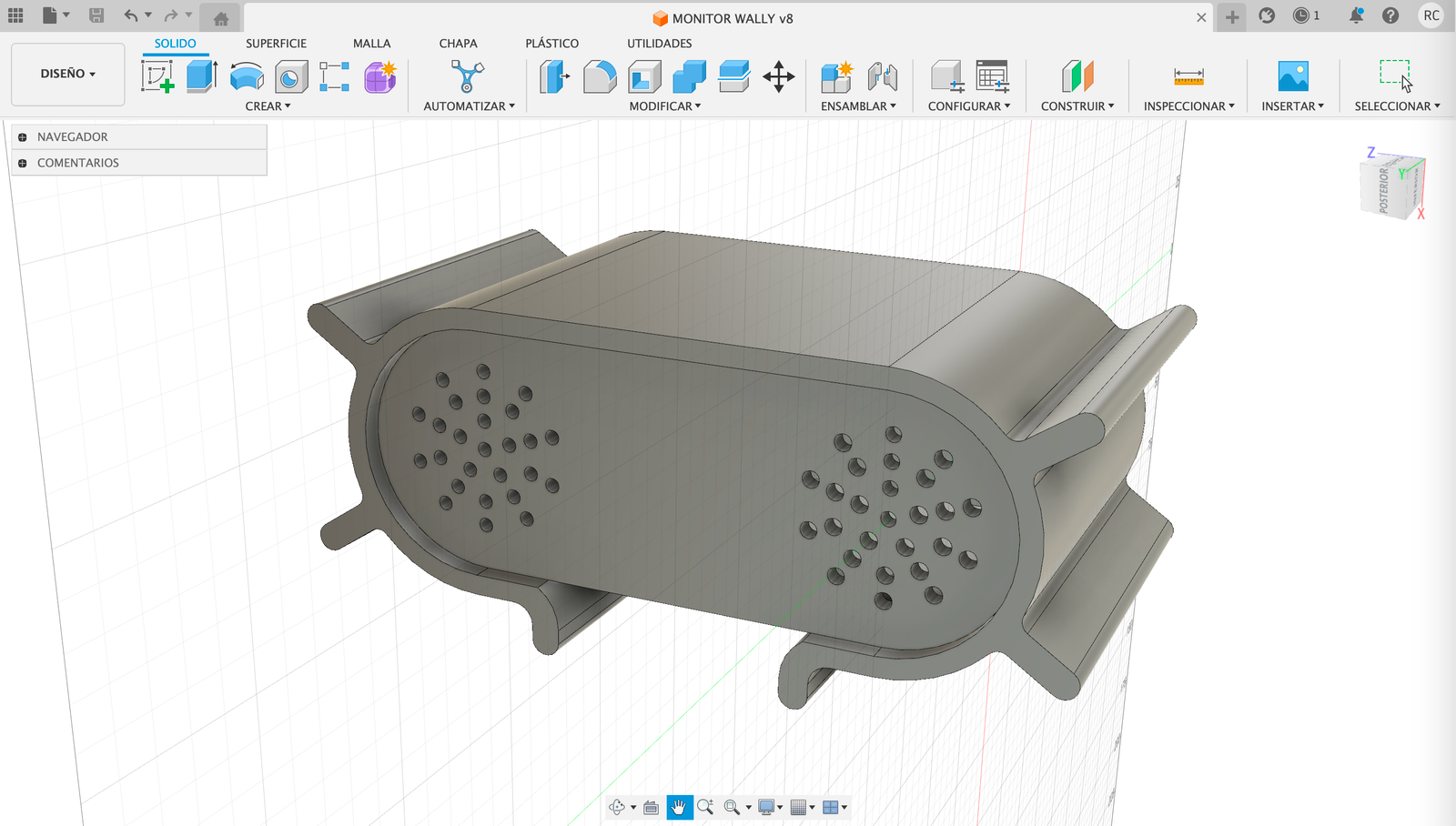Open the Help question mark menu
This screenshot has width=1456, height=826.
(1390, 15)
